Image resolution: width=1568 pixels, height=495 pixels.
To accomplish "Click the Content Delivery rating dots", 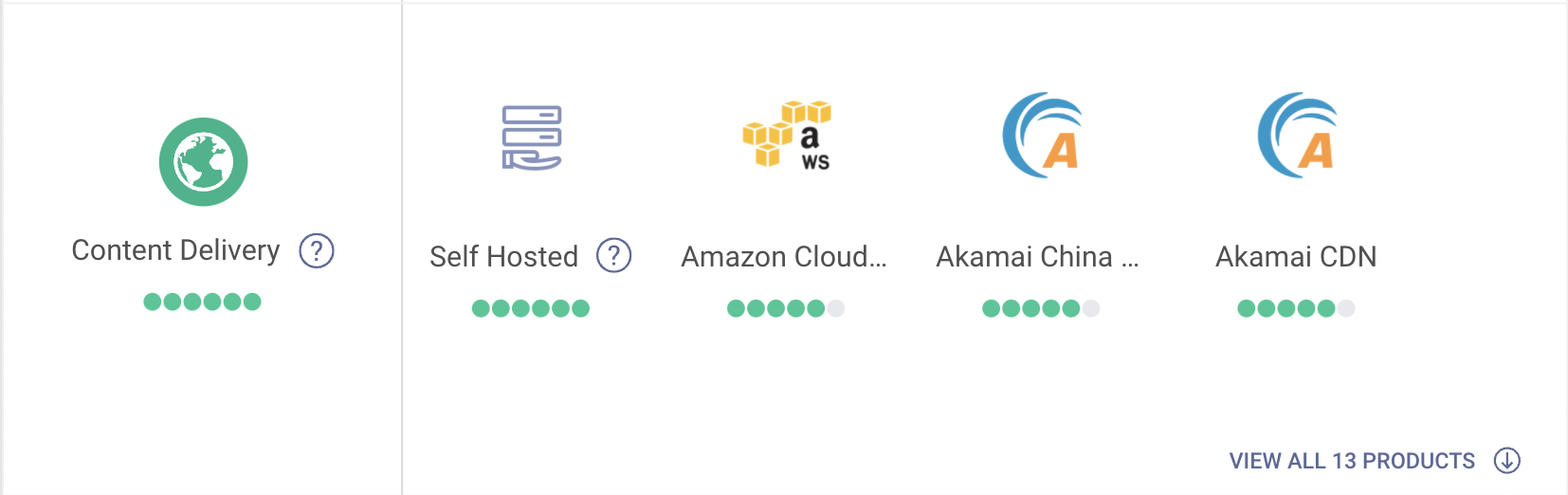I will 202,302.
